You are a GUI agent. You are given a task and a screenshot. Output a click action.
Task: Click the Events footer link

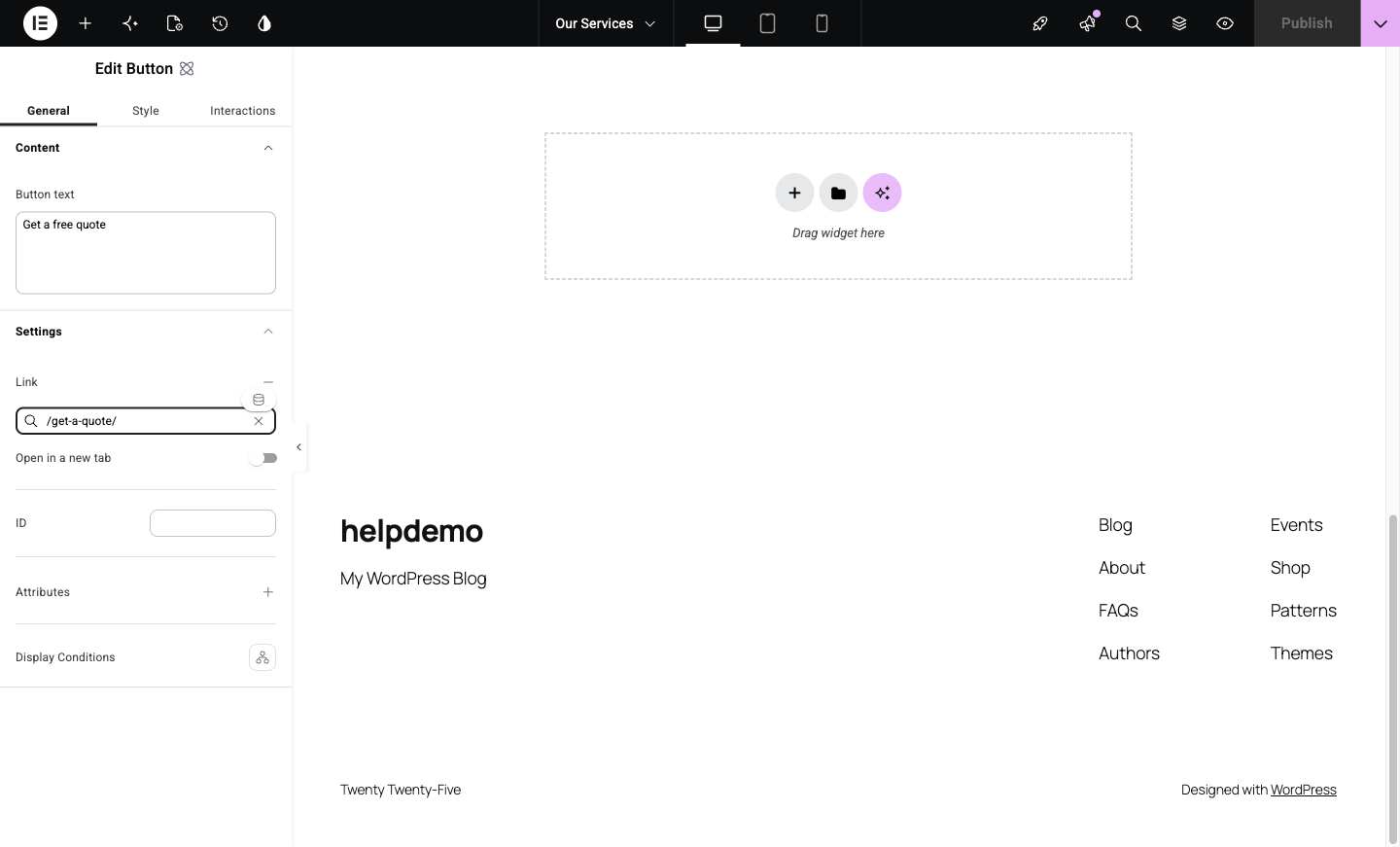pyautogui.click(x=1296, y=525)
